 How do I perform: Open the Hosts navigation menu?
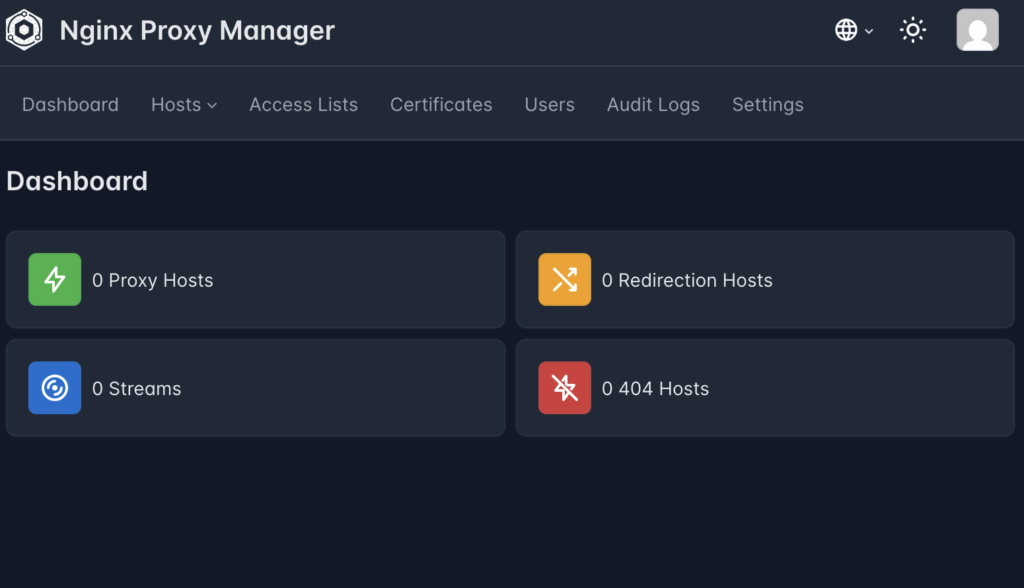(x=176, y=105)
